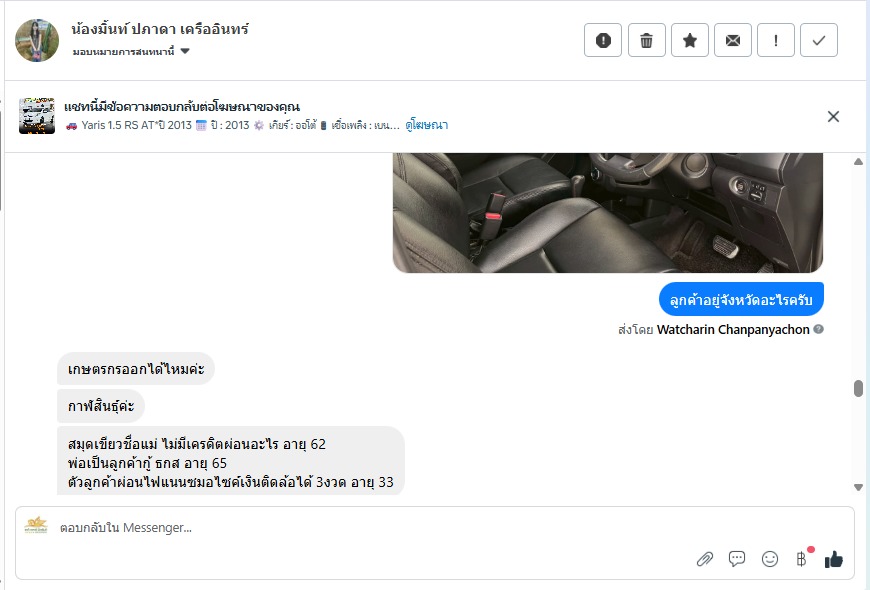Mark conversation as spam with exclamation octagon icon
The width and height of the screenshot is (870, 590).
pos(603,40)
